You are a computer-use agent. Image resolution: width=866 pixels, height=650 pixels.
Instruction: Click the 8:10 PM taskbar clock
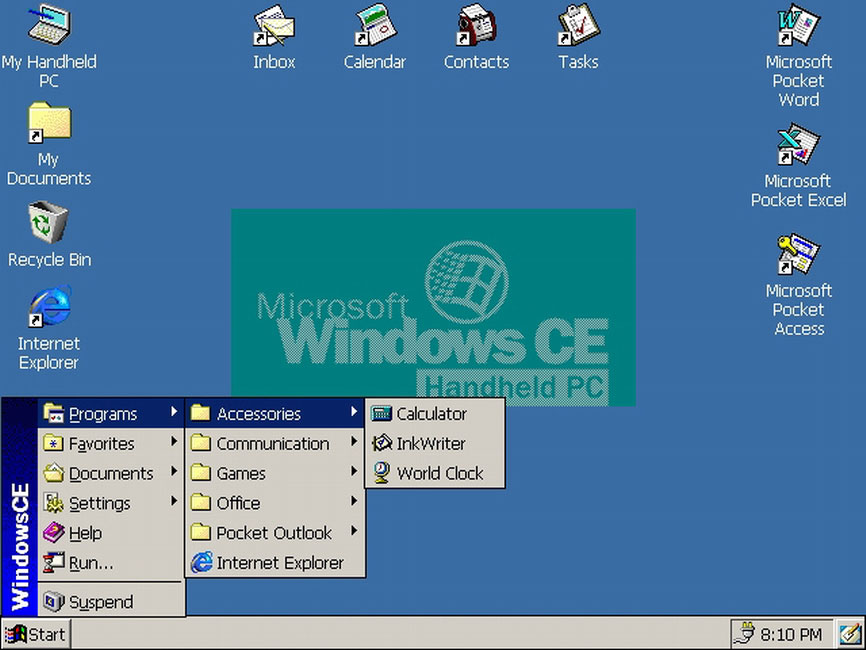point(790,634)
